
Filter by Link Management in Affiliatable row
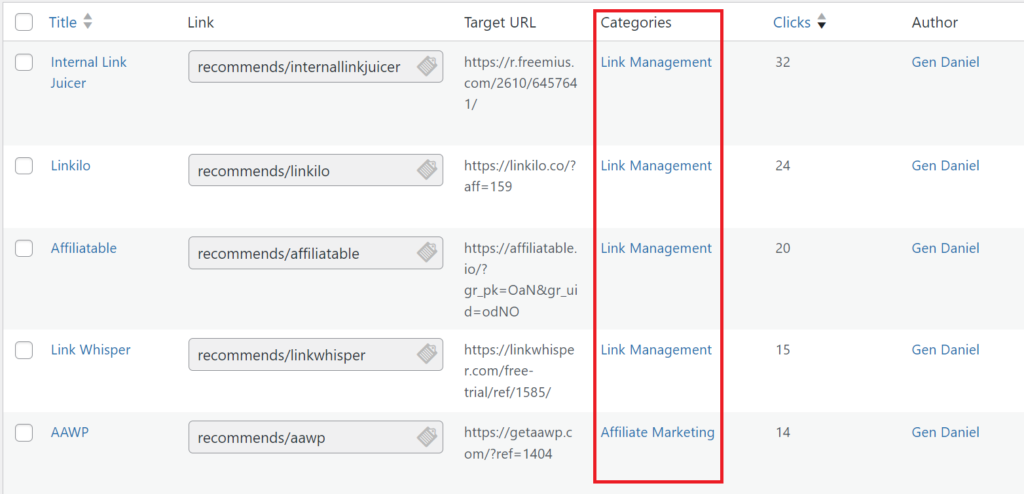[x=656, y=248]
